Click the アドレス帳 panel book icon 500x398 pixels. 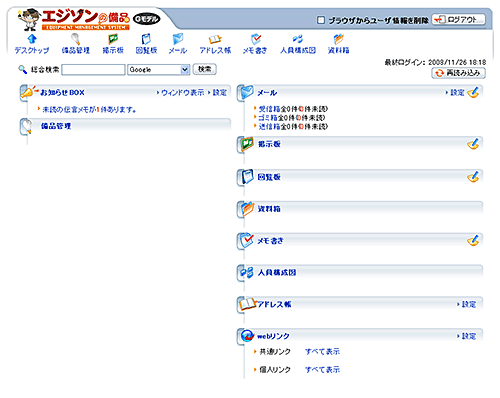[248, 304]
